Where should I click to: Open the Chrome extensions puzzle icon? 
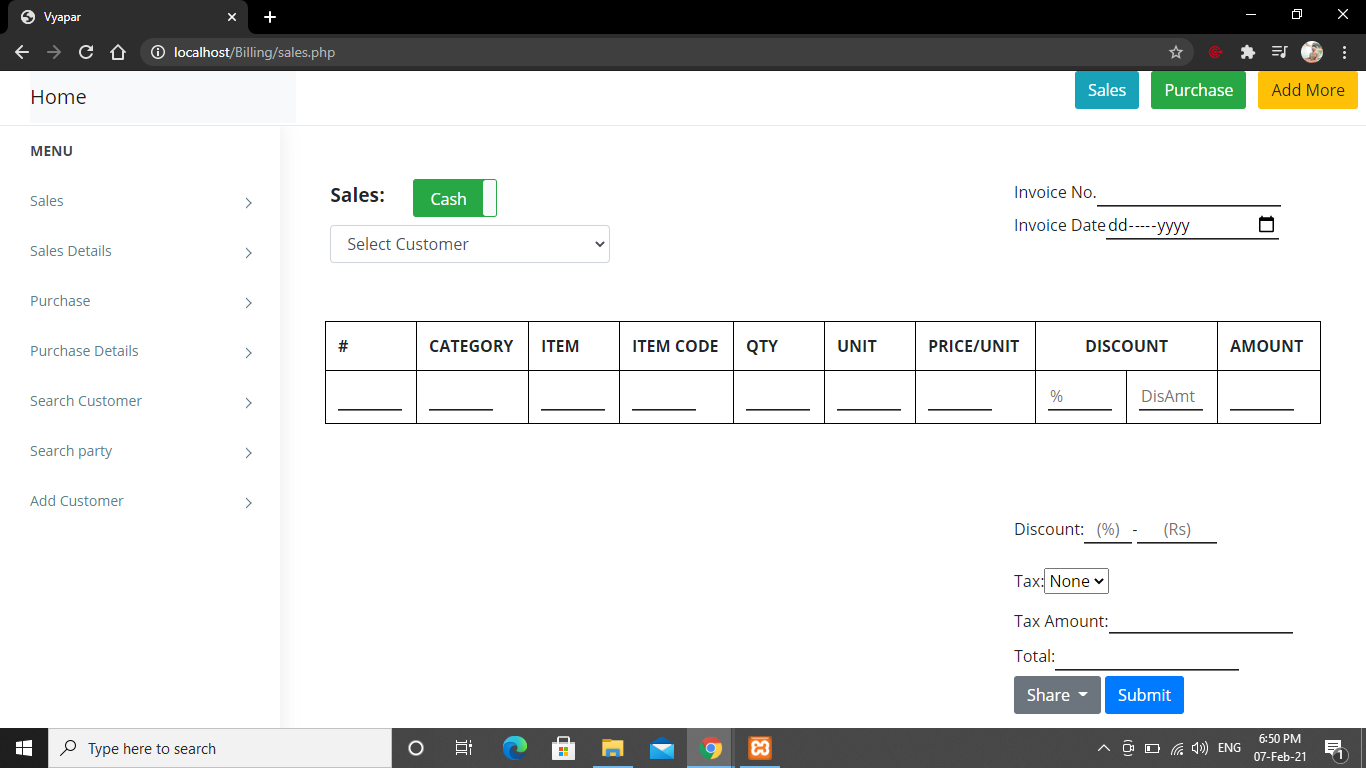click(x=1247, y=52)
